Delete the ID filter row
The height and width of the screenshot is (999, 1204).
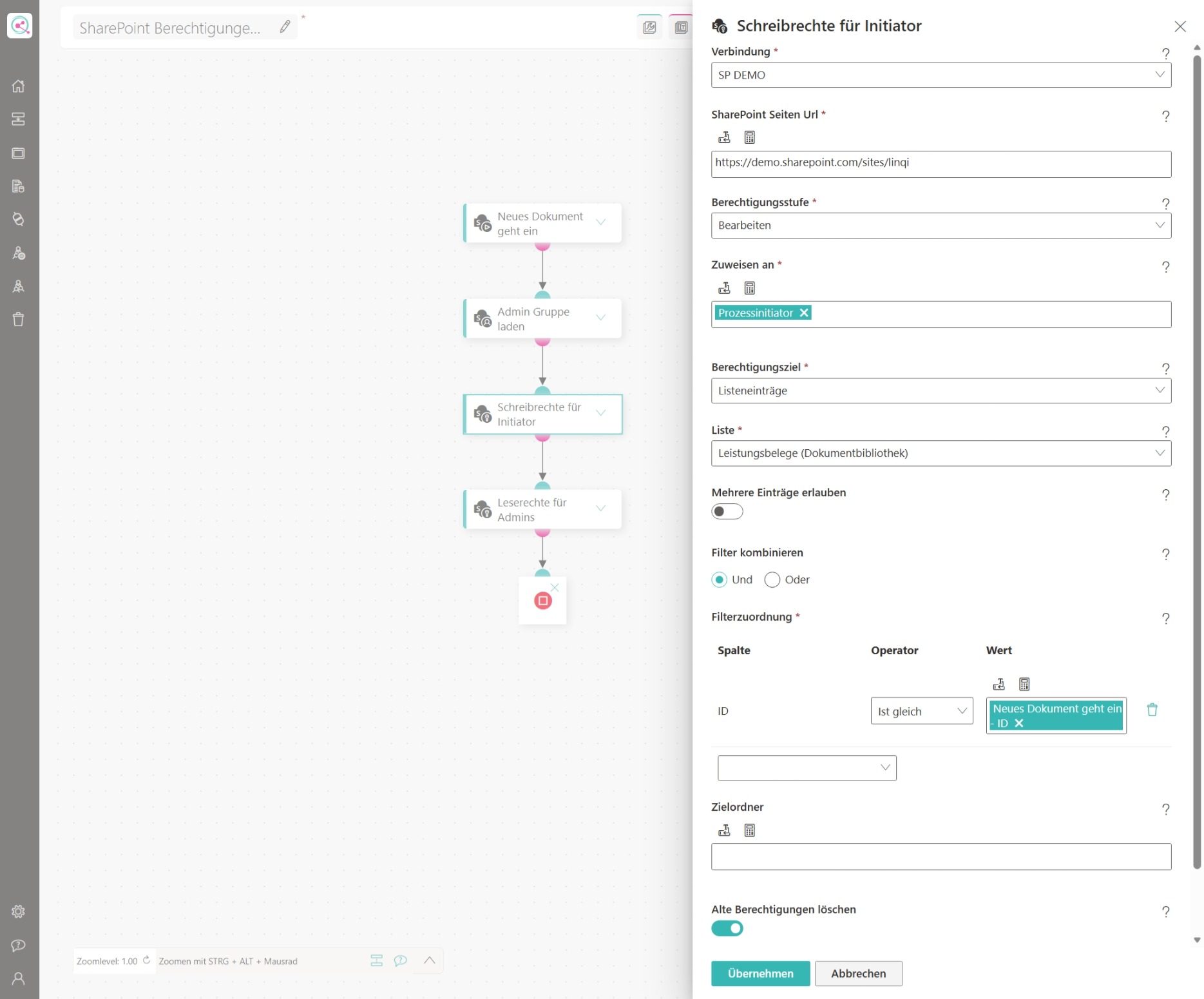pos(1152,710)
